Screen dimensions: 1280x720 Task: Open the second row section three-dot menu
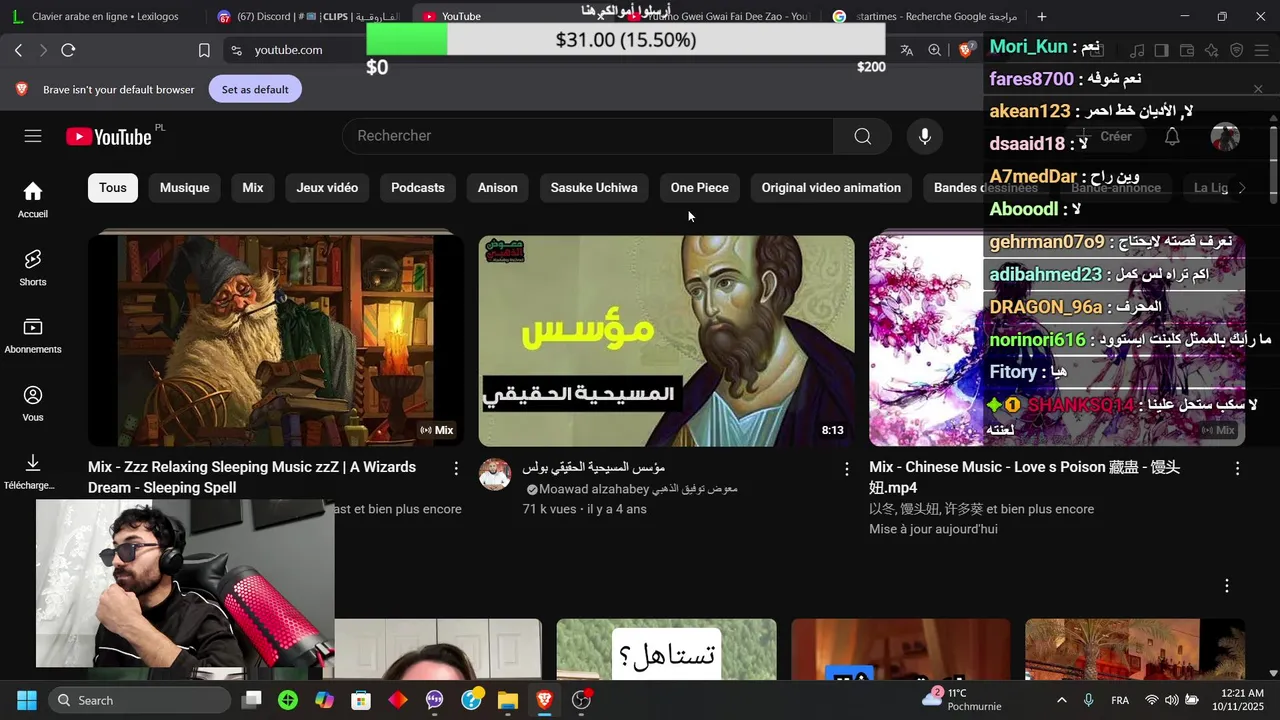1227,586
